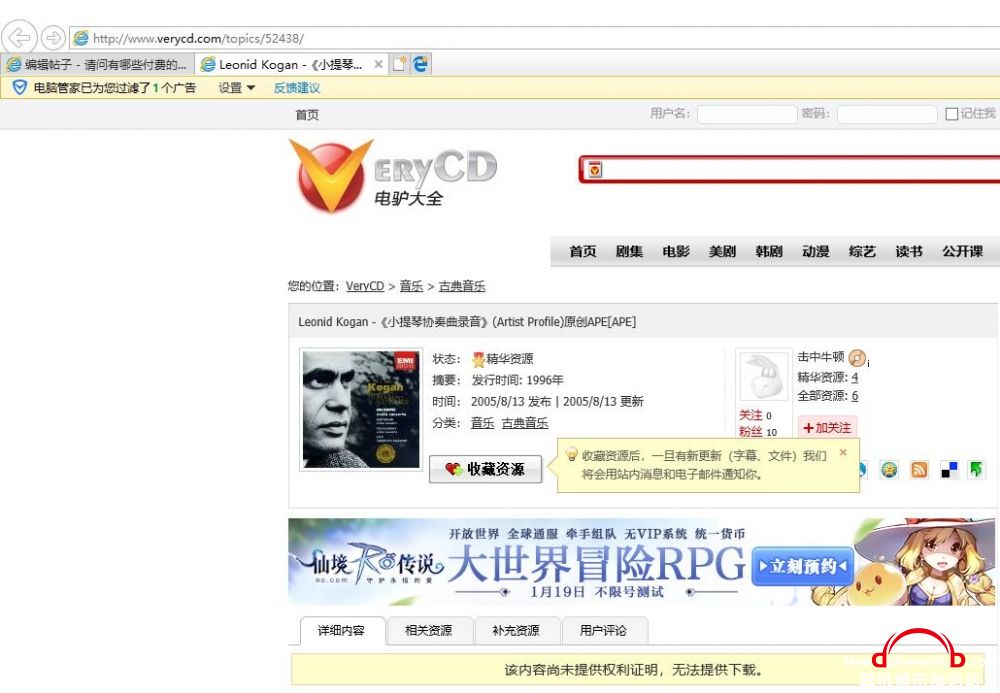Image resolution: width=1000 pixels, height=693 pixels.
Task: Click the star Qzone share icon
Action: click(x=889, y=470)
